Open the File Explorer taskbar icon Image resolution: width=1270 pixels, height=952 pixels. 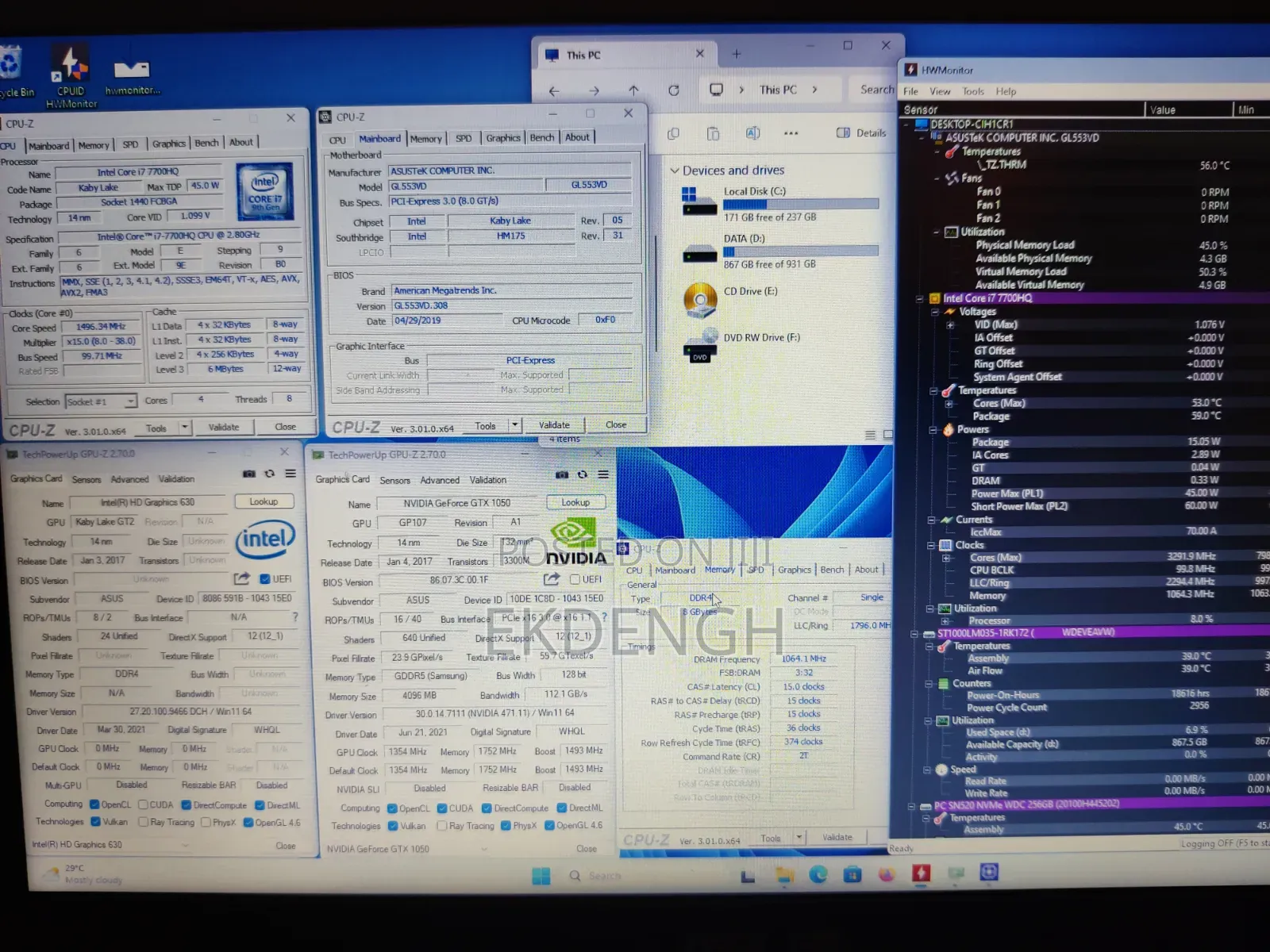point(784,875)
